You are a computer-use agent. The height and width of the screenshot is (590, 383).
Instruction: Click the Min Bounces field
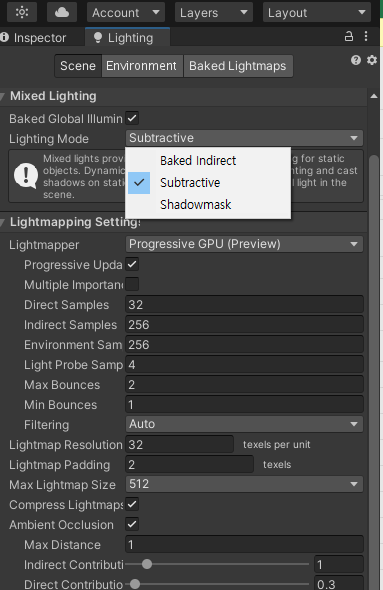click(244, 404)
